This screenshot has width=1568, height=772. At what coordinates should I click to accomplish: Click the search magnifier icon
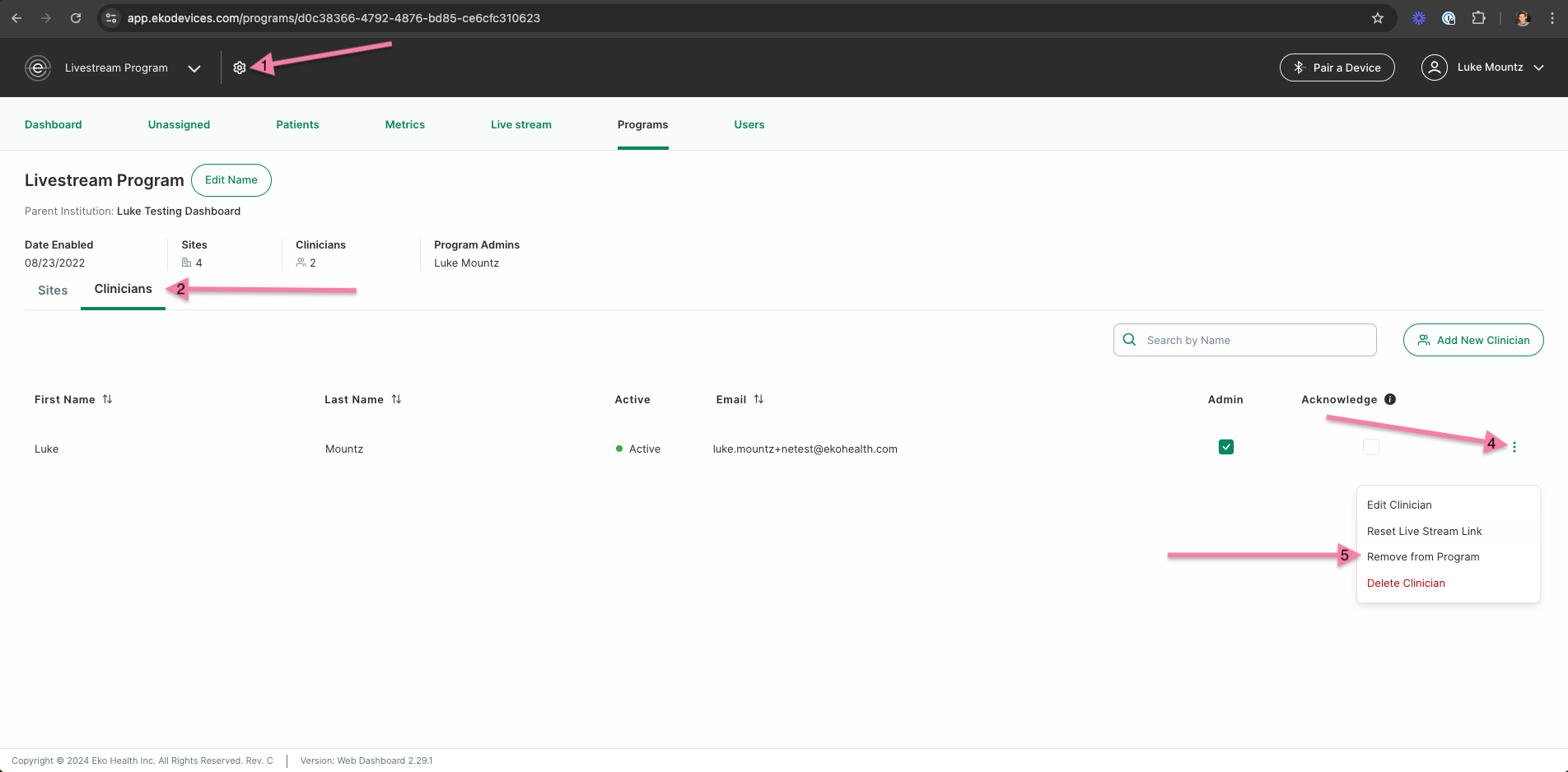[x=1130, y=340]
